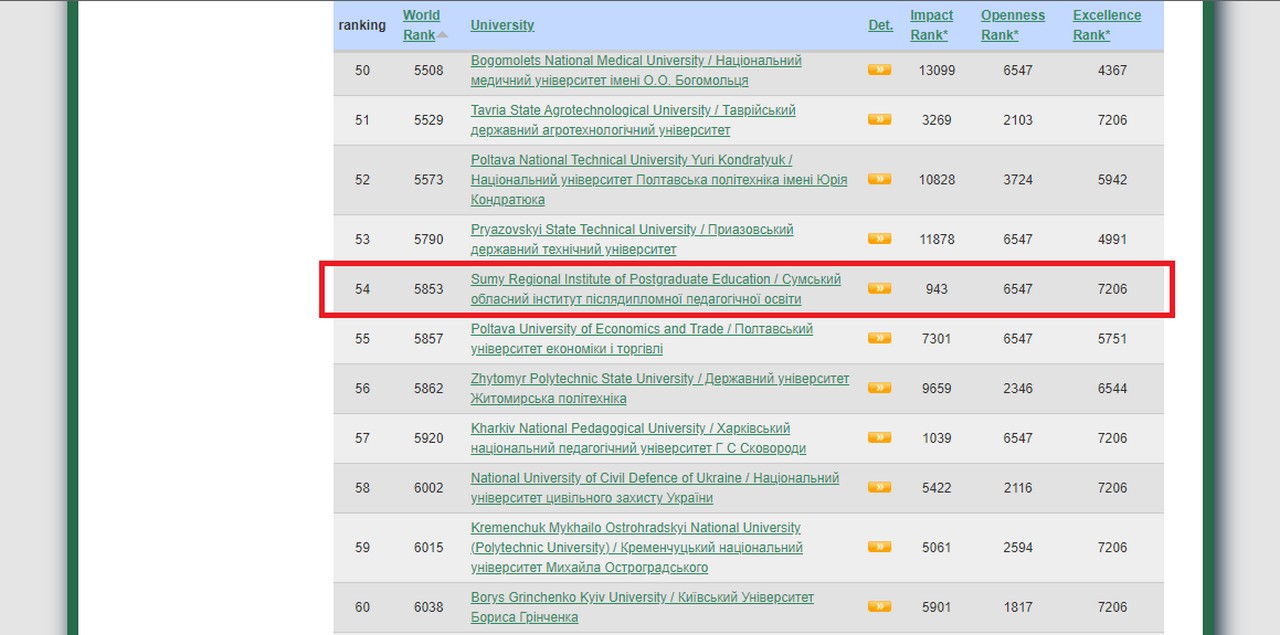1280x635 pixels.
Task: Open details icon for Poltava University of Economics
Action: click(879, 338)
